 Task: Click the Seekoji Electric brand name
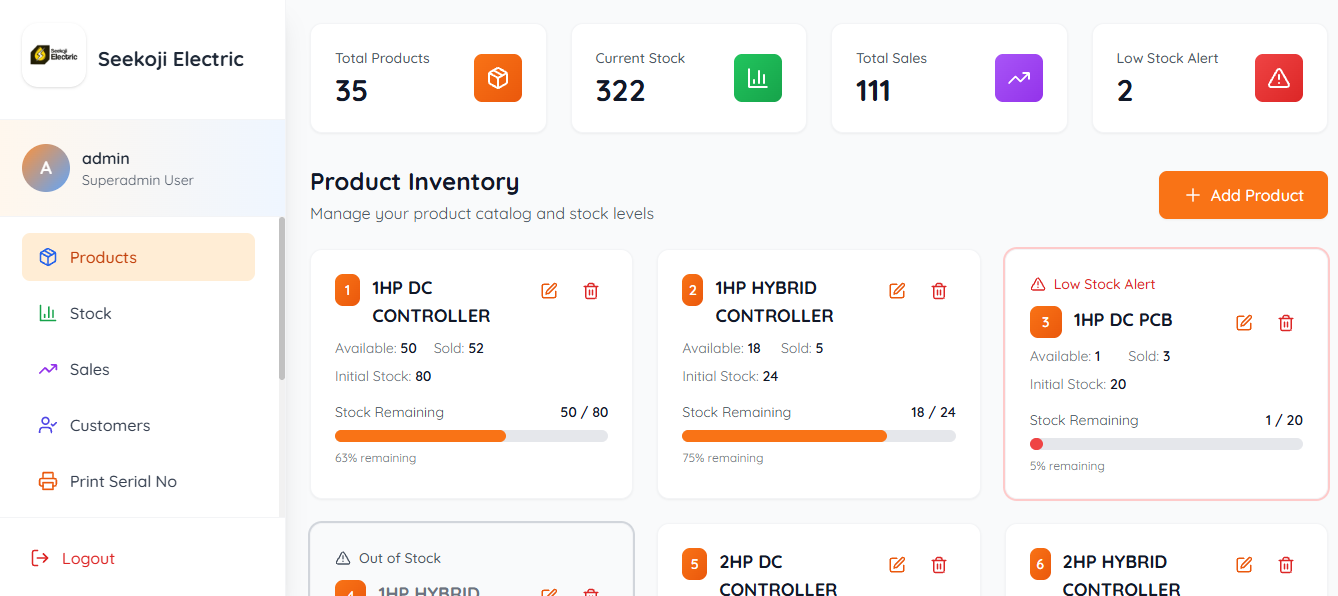click(171, 59)
